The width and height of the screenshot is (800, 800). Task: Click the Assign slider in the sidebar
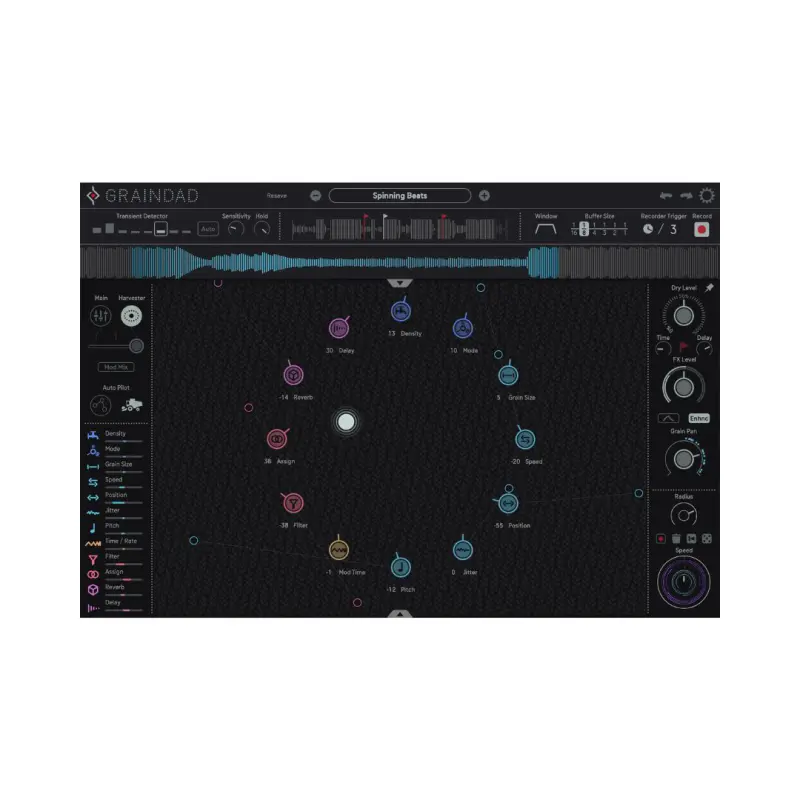point(123,580)
